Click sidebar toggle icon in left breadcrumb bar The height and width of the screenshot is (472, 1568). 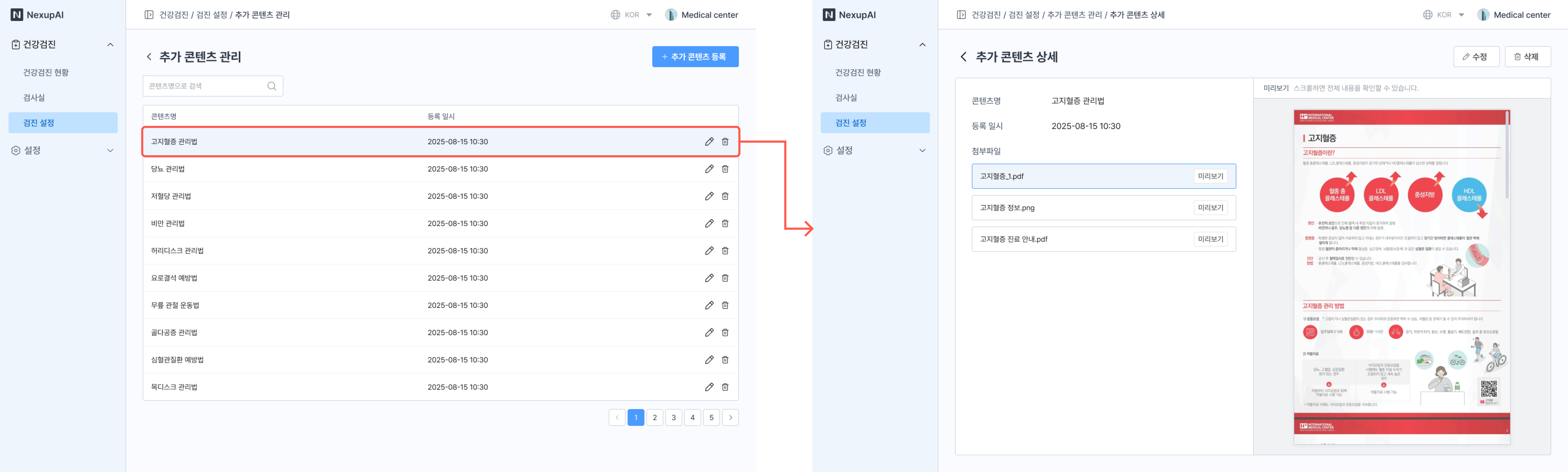point(149,15)
